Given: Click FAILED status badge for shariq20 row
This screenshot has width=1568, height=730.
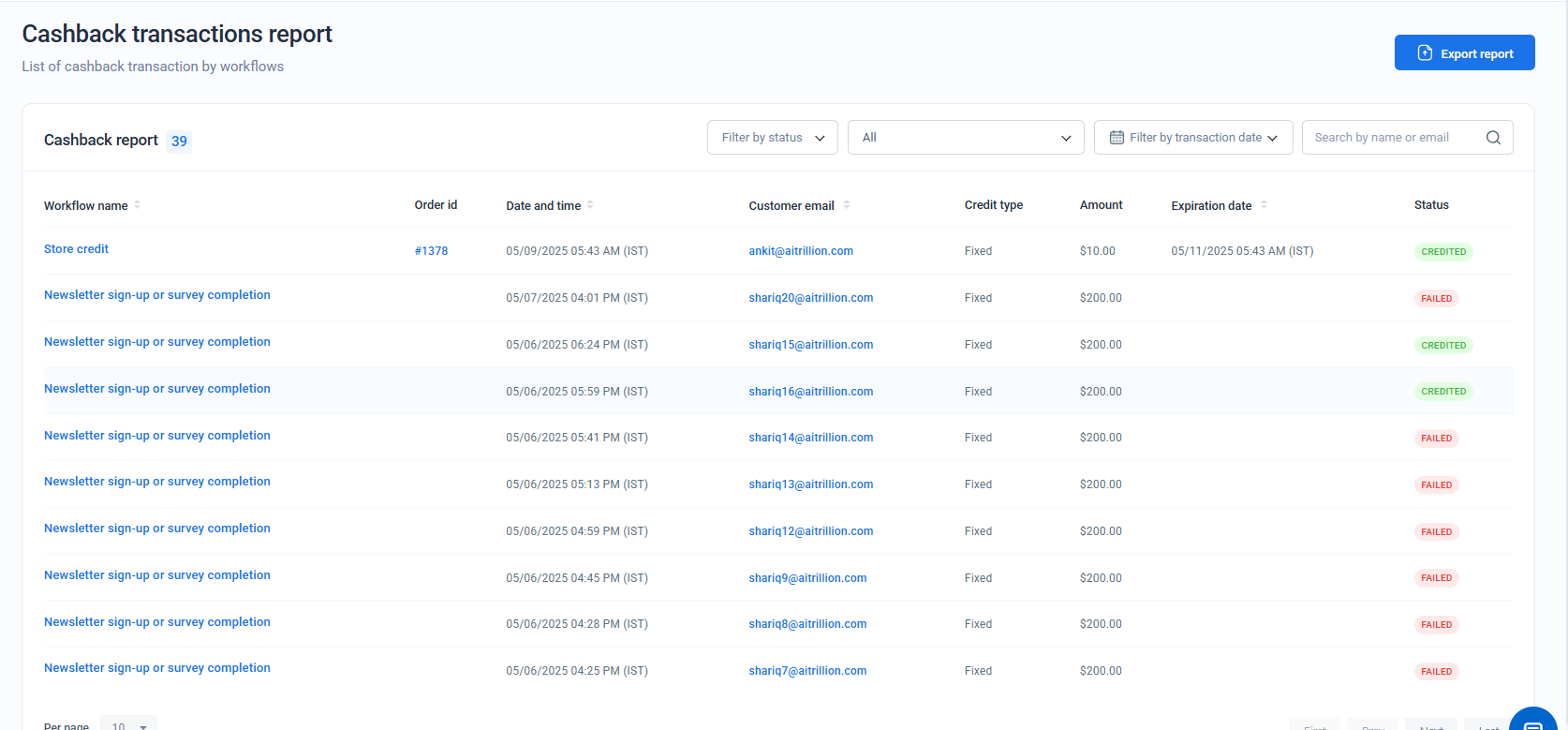Looking at the screenshot, I should (1436, 298).
